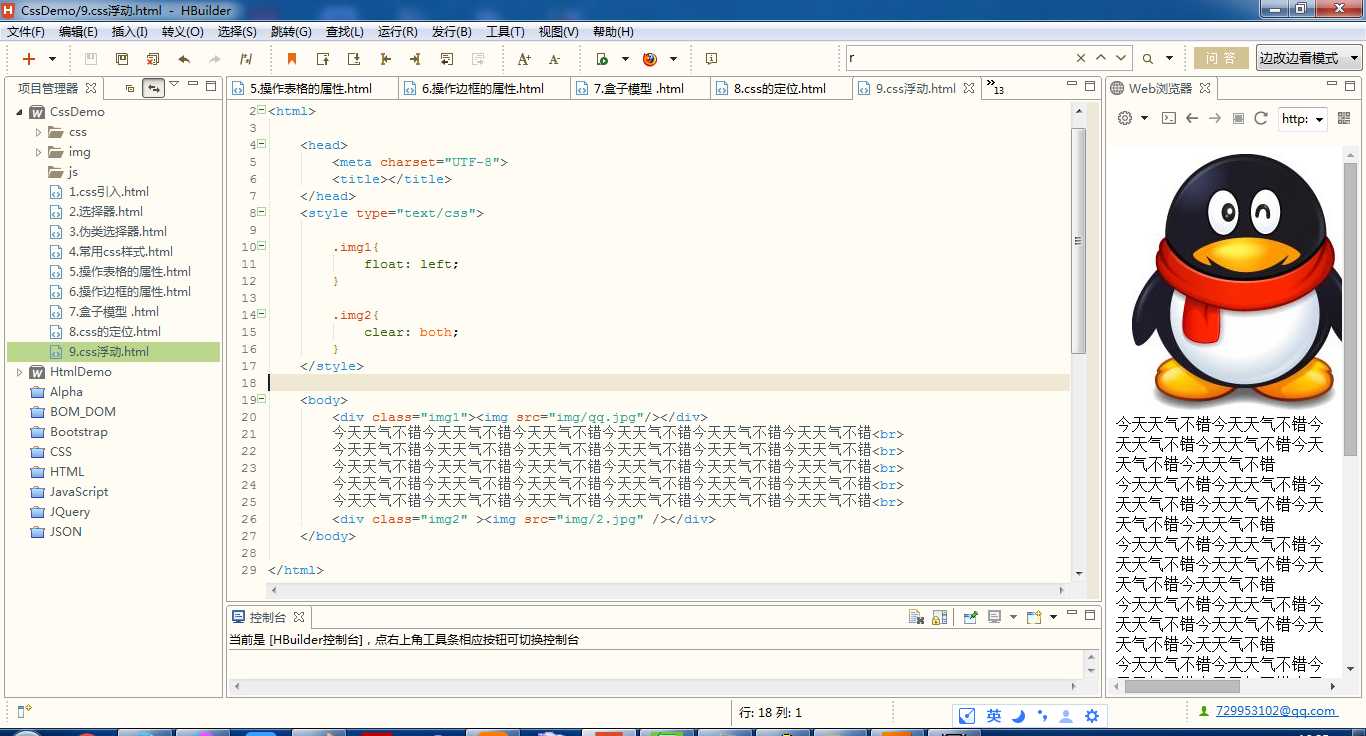Click the red plus New file icon
Screen dimensions: 1366x736
pyautogui.click(x=29, y=59)
